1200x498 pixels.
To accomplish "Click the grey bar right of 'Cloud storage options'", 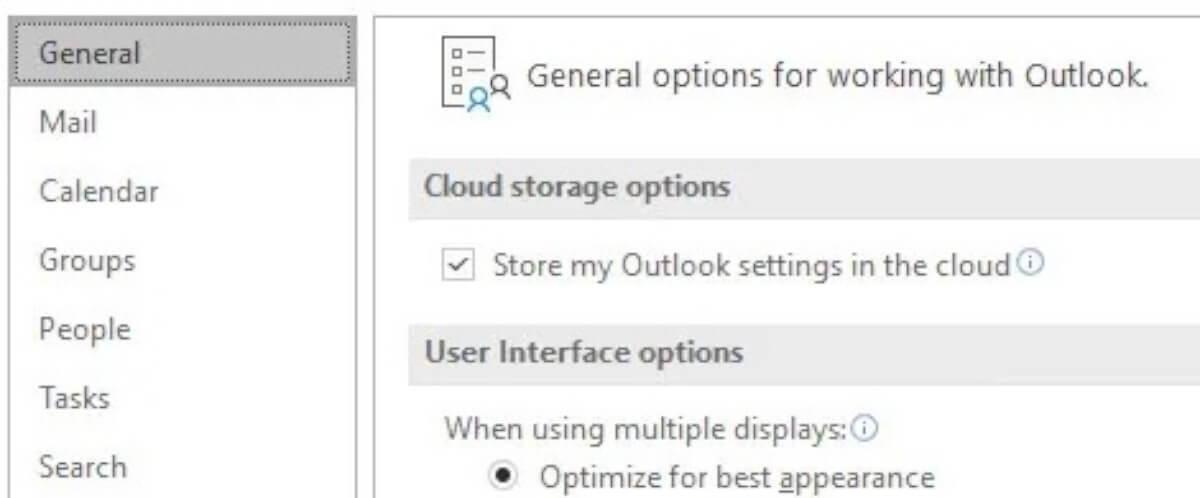I will point(965,187).
